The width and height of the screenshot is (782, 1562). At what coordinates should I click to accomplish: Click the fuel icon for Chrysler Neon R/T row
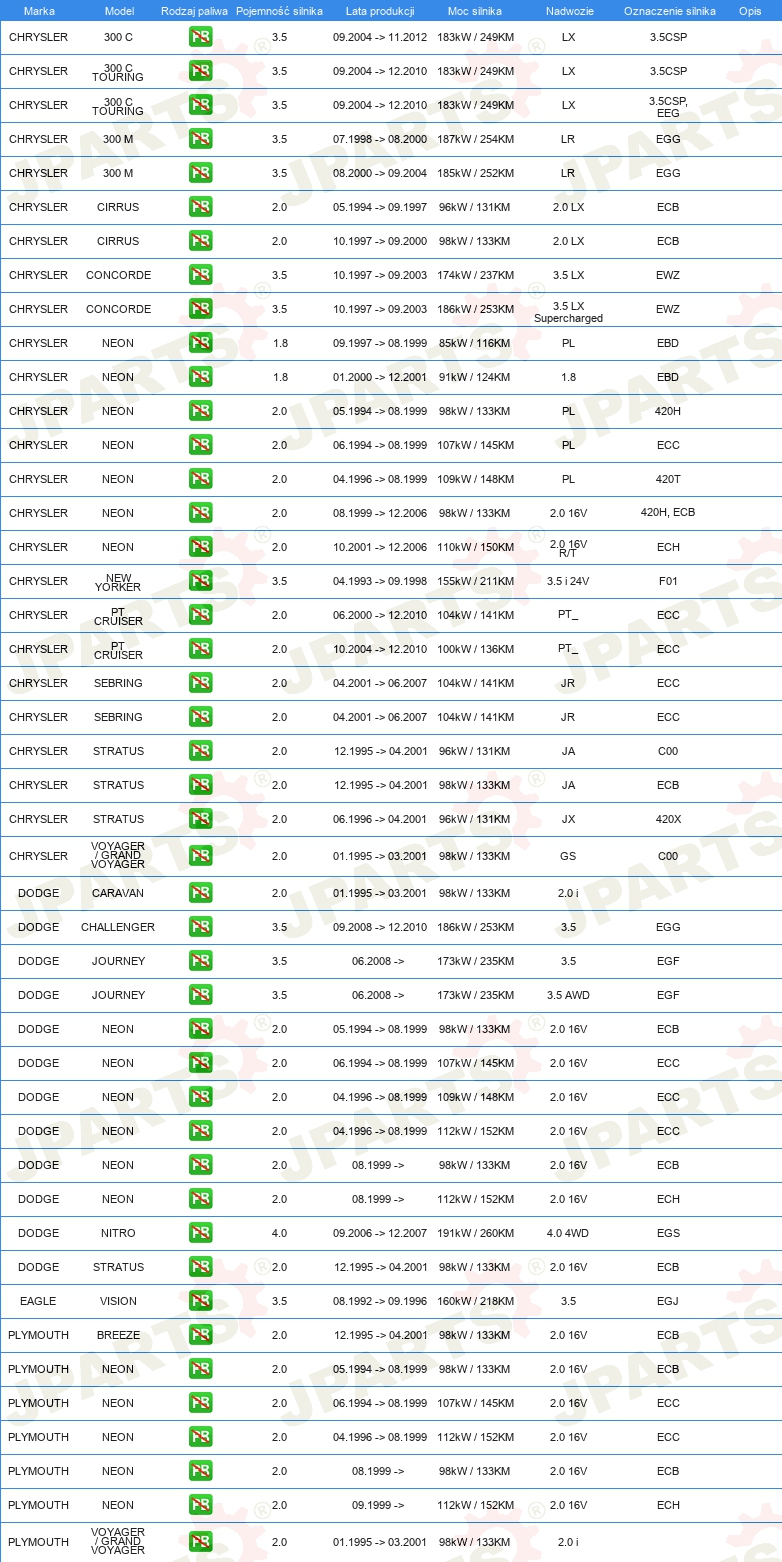click(200, 547)
